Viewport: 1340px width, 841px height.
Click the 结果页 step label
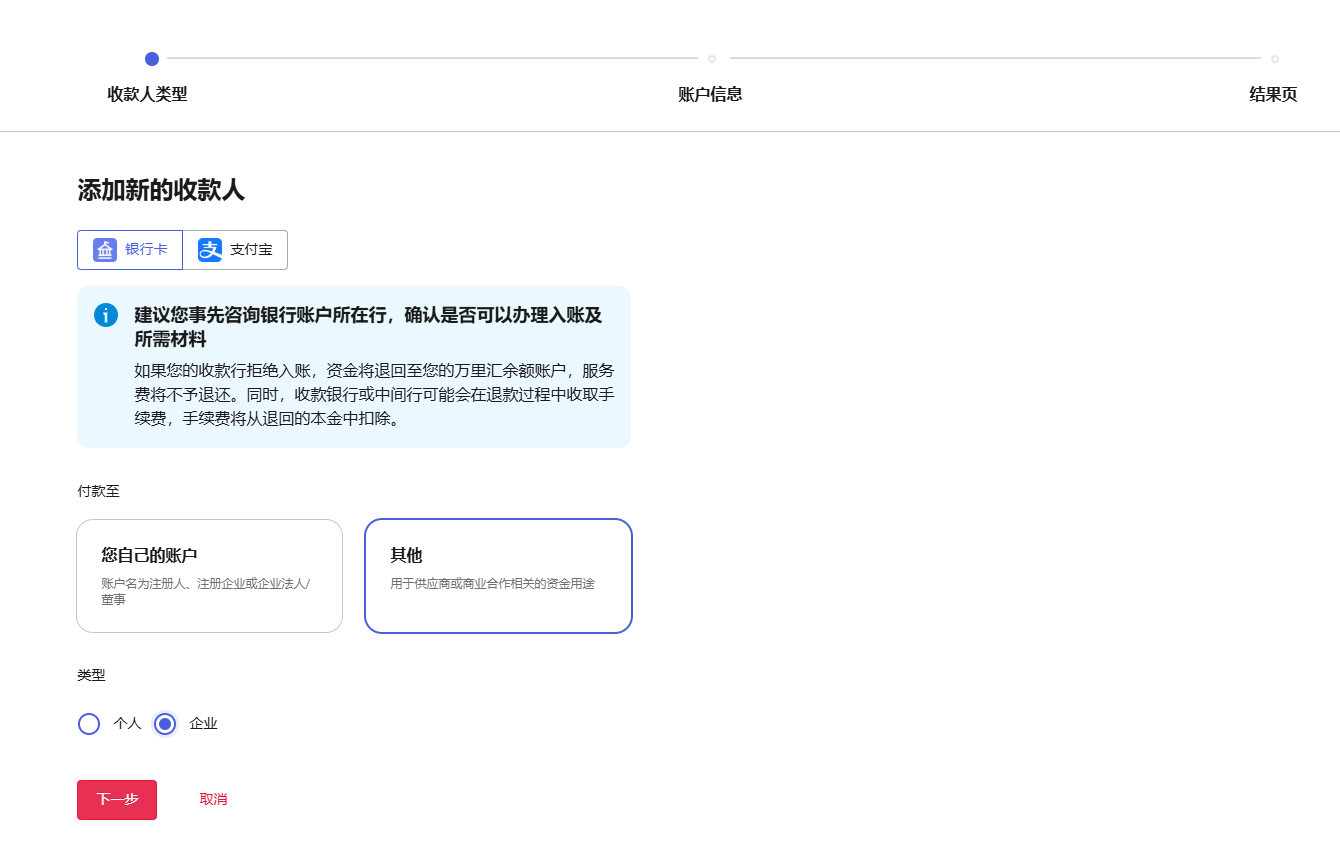[1273, 95]
